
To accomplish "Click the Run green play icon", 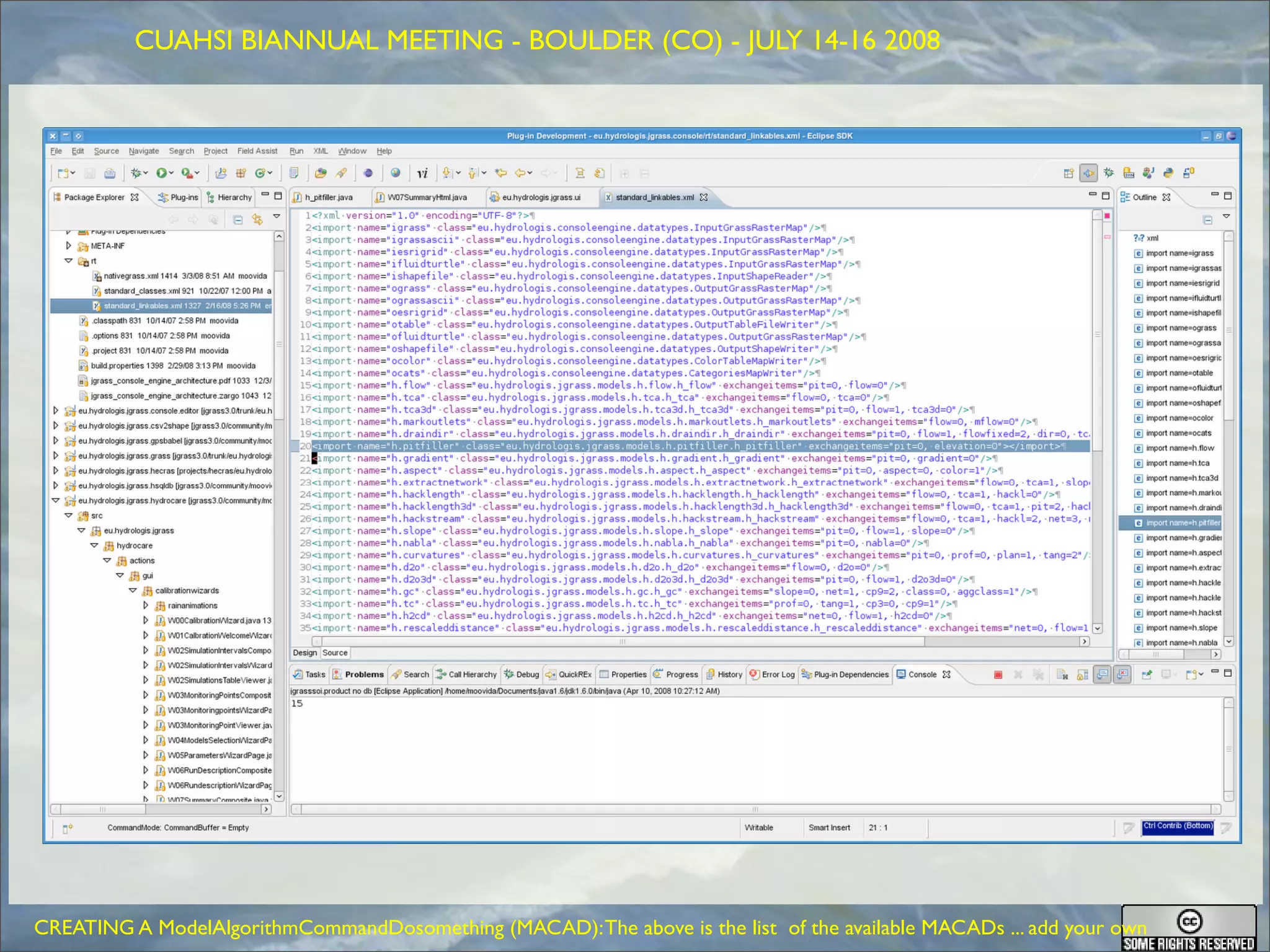I will click(x=162, y=173).
